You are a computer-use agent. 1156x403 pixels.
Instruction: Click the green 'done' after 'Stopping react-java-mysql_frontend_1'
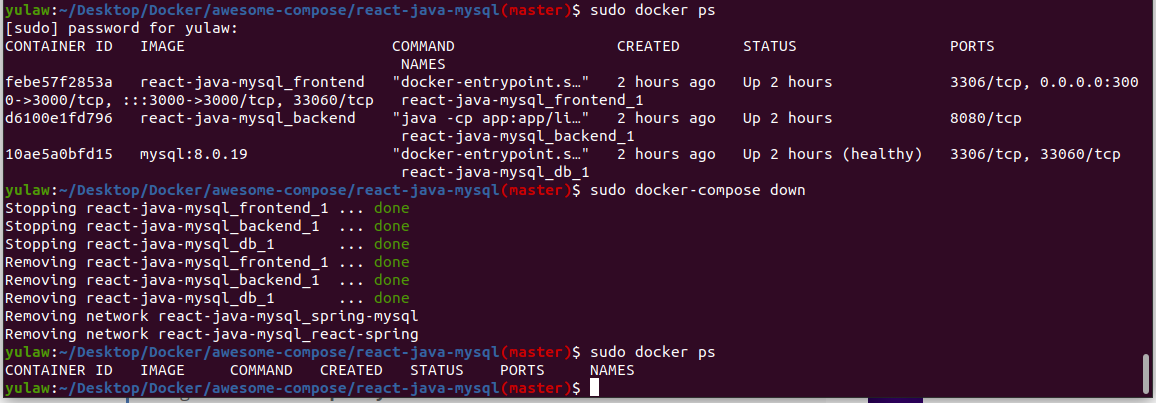[x=391, y=208]
